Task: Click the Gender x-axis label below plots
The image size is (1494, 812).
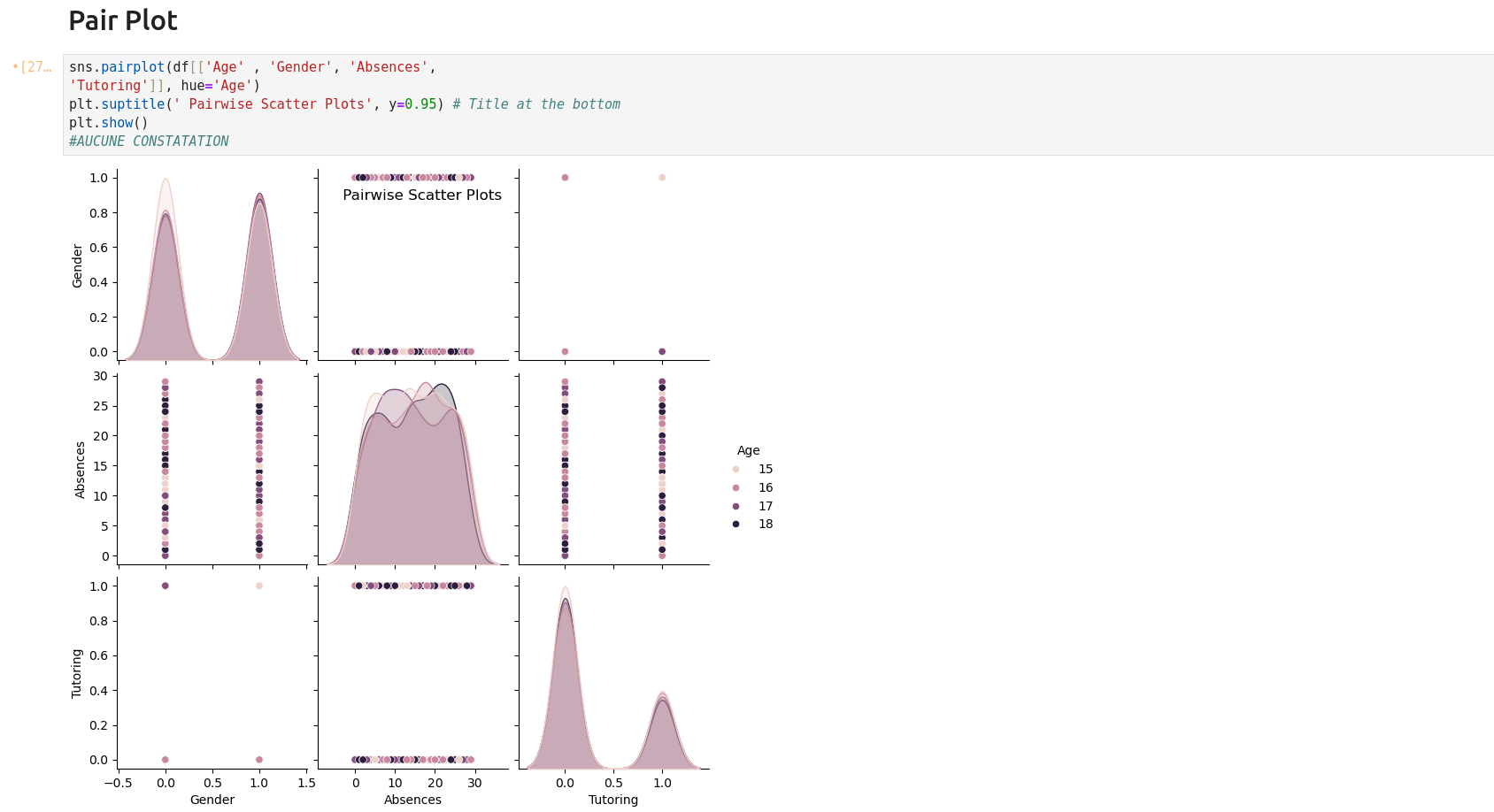Action: click(212, 800)
